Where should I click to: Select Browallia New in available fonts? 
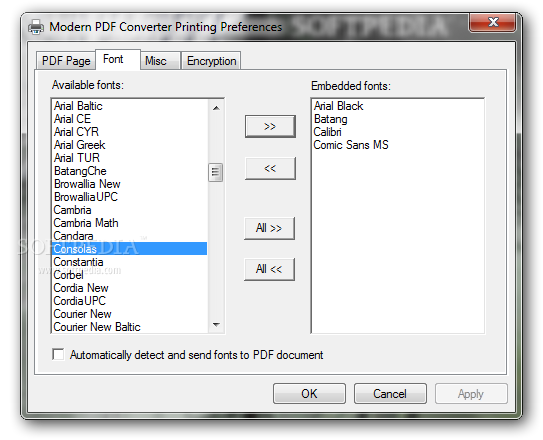(130, 184)
